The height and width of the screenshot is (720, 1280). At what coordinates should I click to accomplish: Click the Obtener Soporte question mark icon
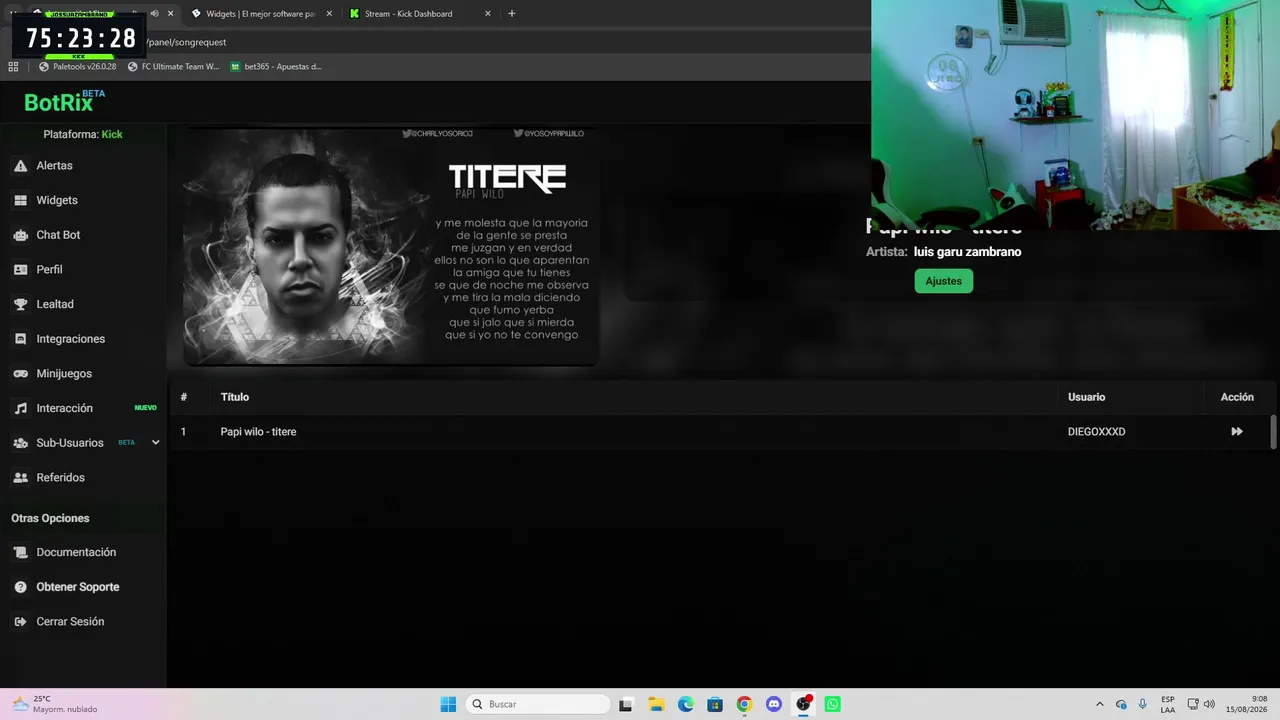tap(20, 587)
